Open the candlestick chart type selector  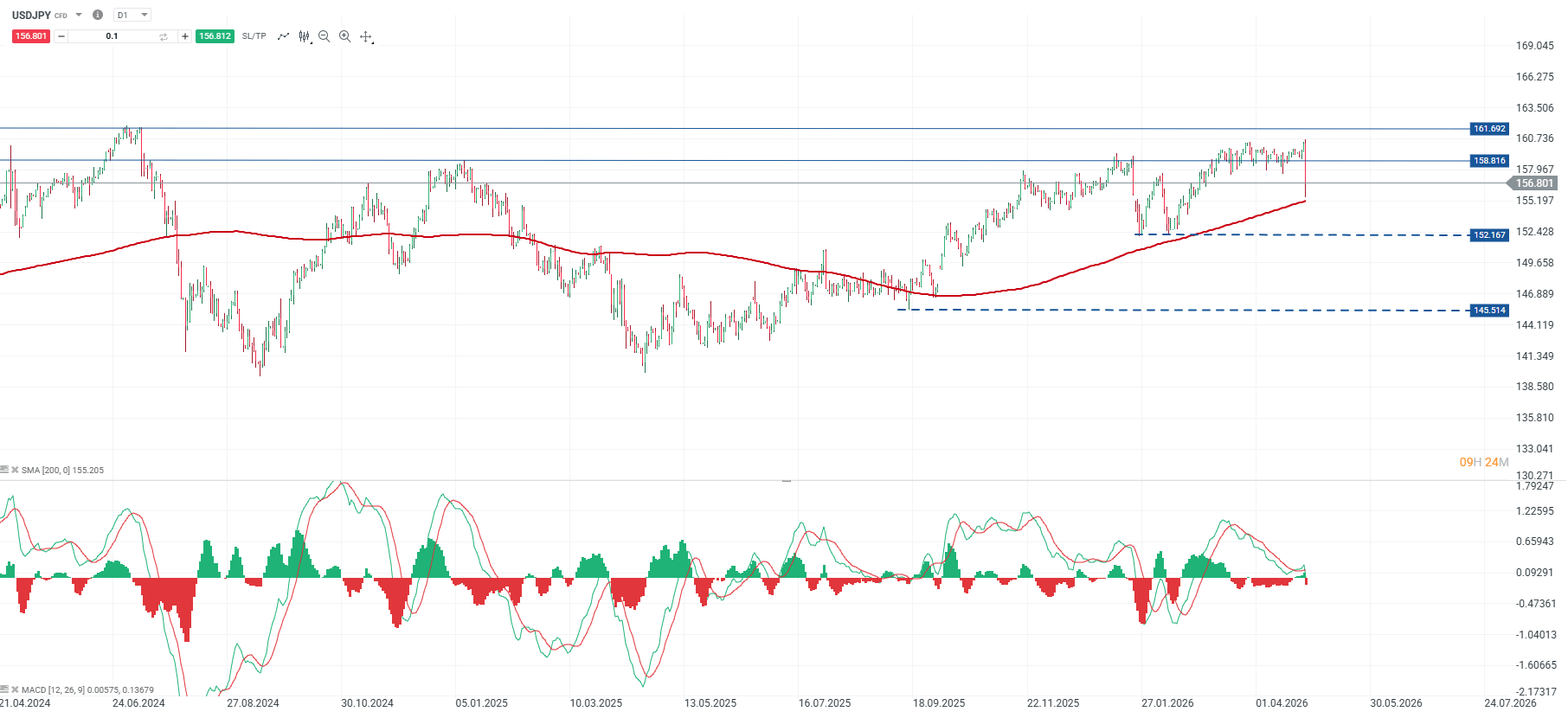305,36
